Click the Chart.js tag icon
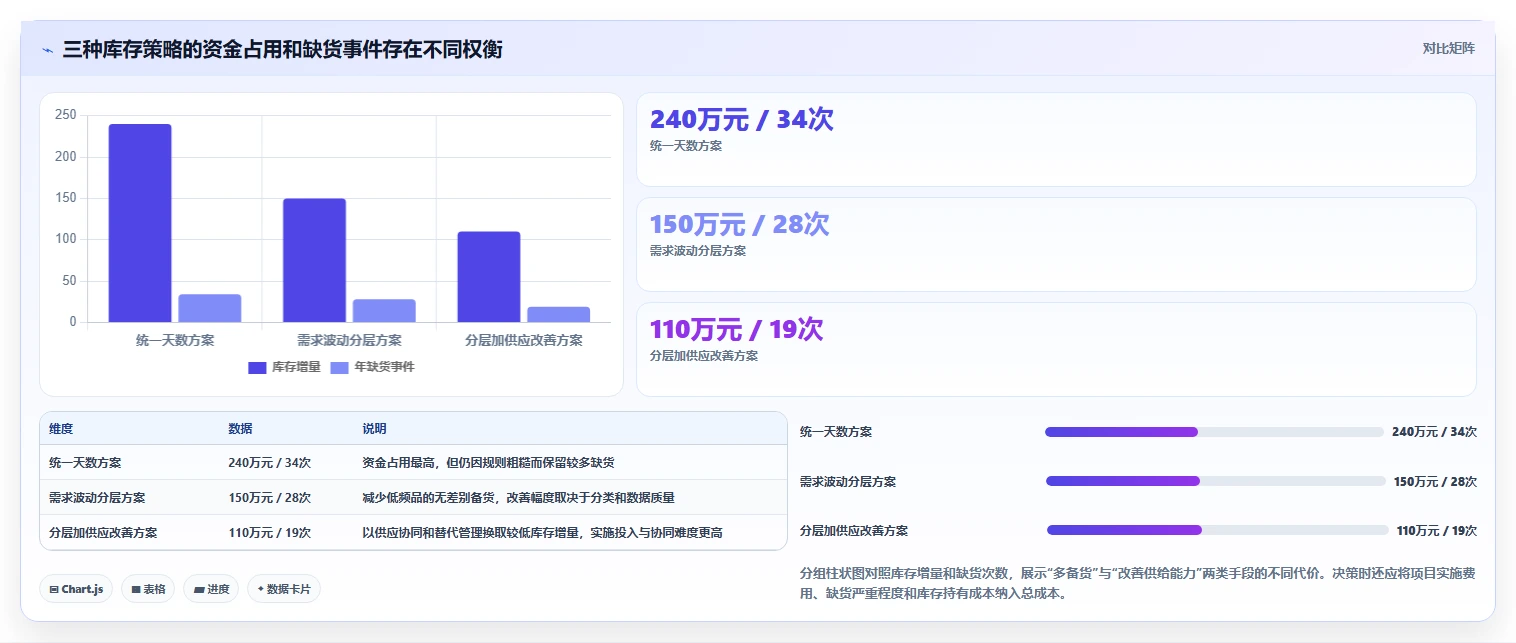This screenshot has width=1516, height=643. click(54, 590)
